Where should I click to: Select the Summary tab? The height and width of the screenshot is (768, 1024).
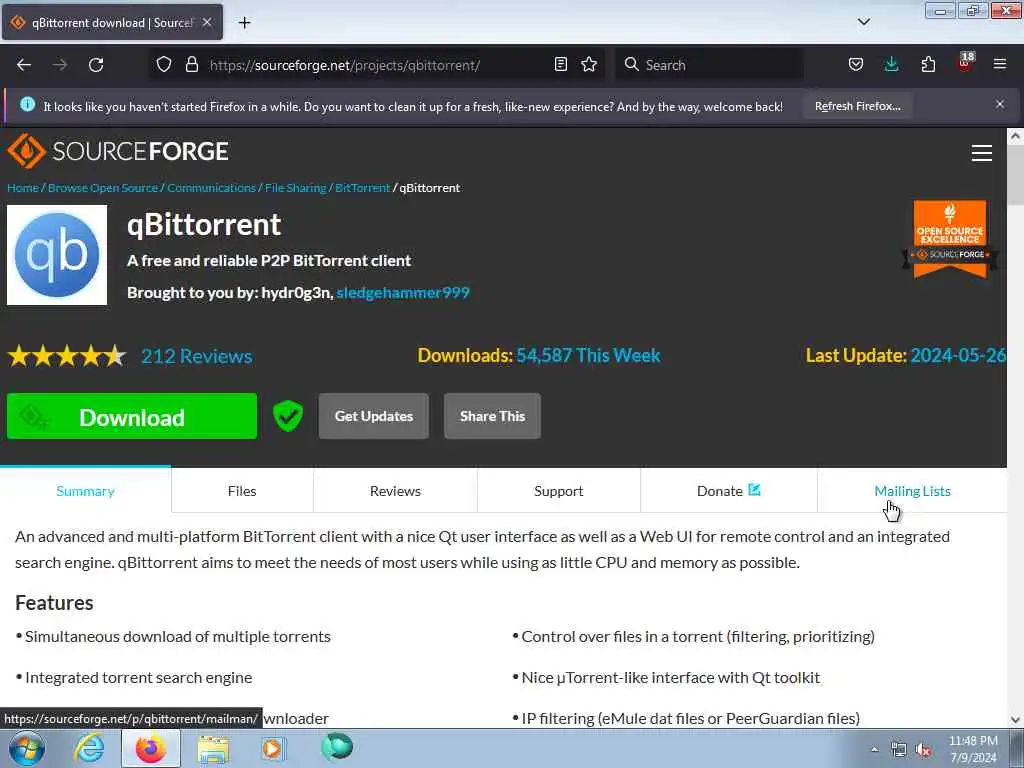[x=86, y=490]
